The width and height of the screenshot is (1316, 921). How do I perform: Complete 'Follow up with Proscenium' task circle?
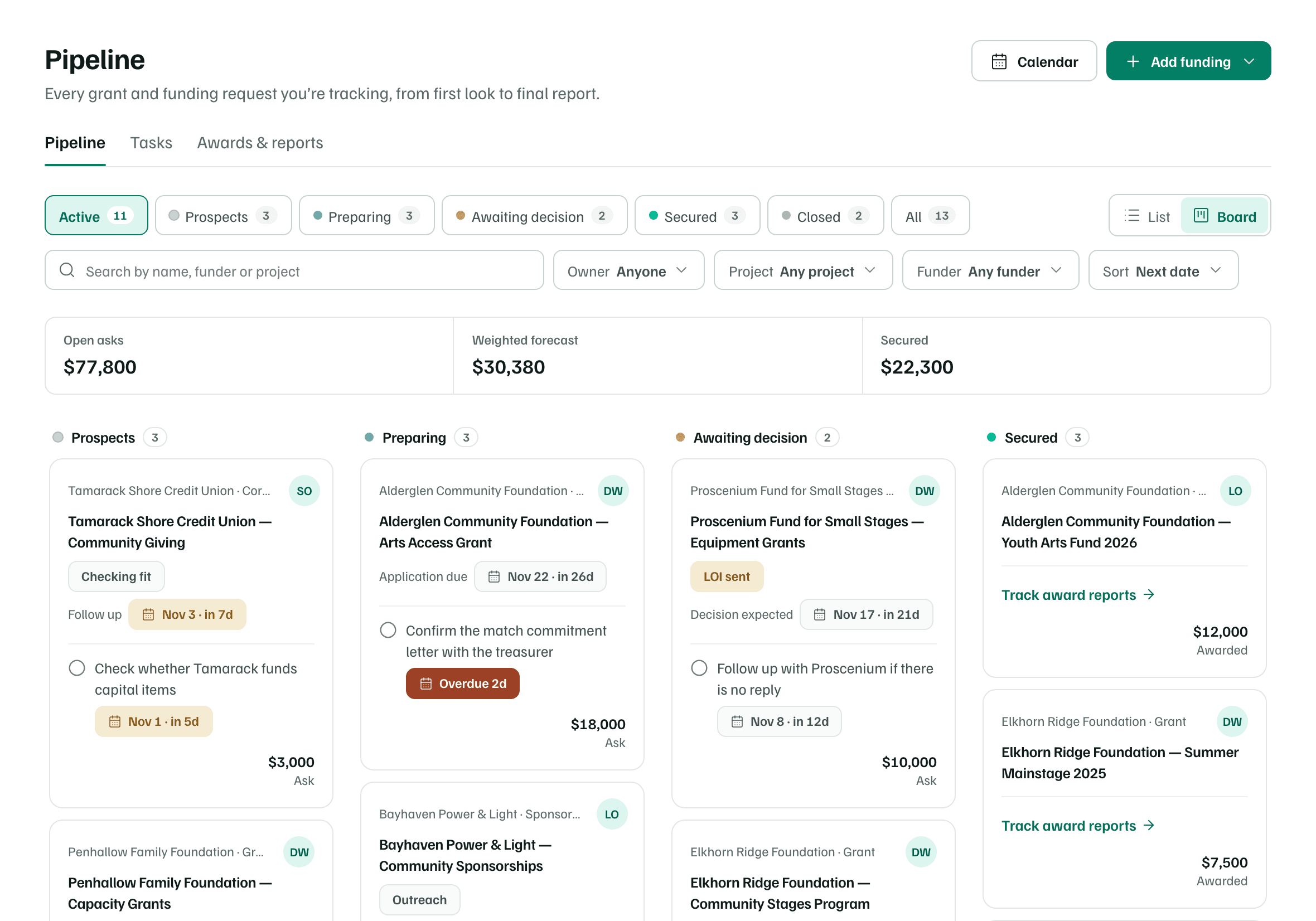(x=699, y=668)
